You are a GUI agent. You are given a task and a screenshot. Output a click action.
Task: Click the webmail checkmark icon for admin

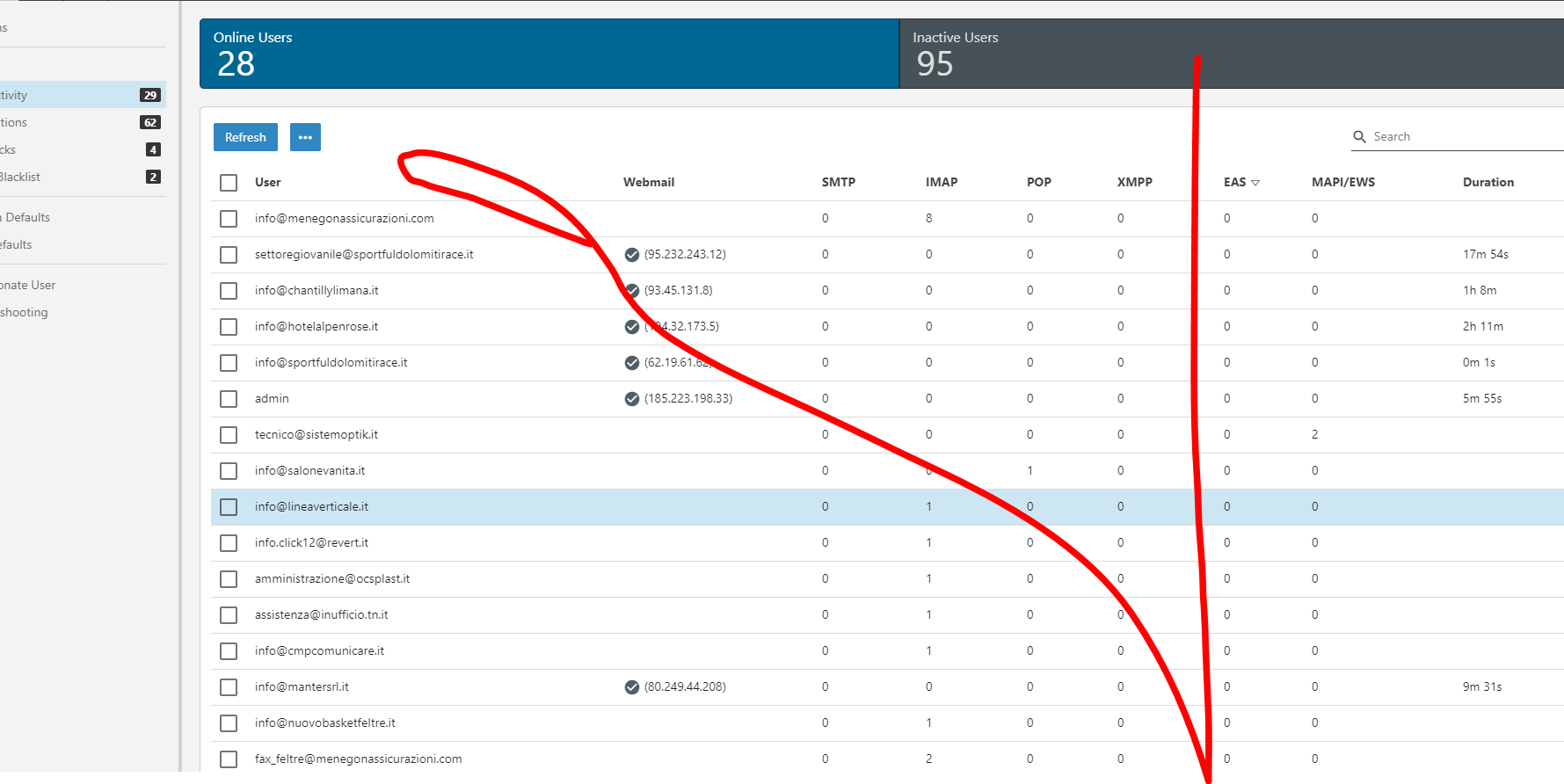[x=631, y=399]
